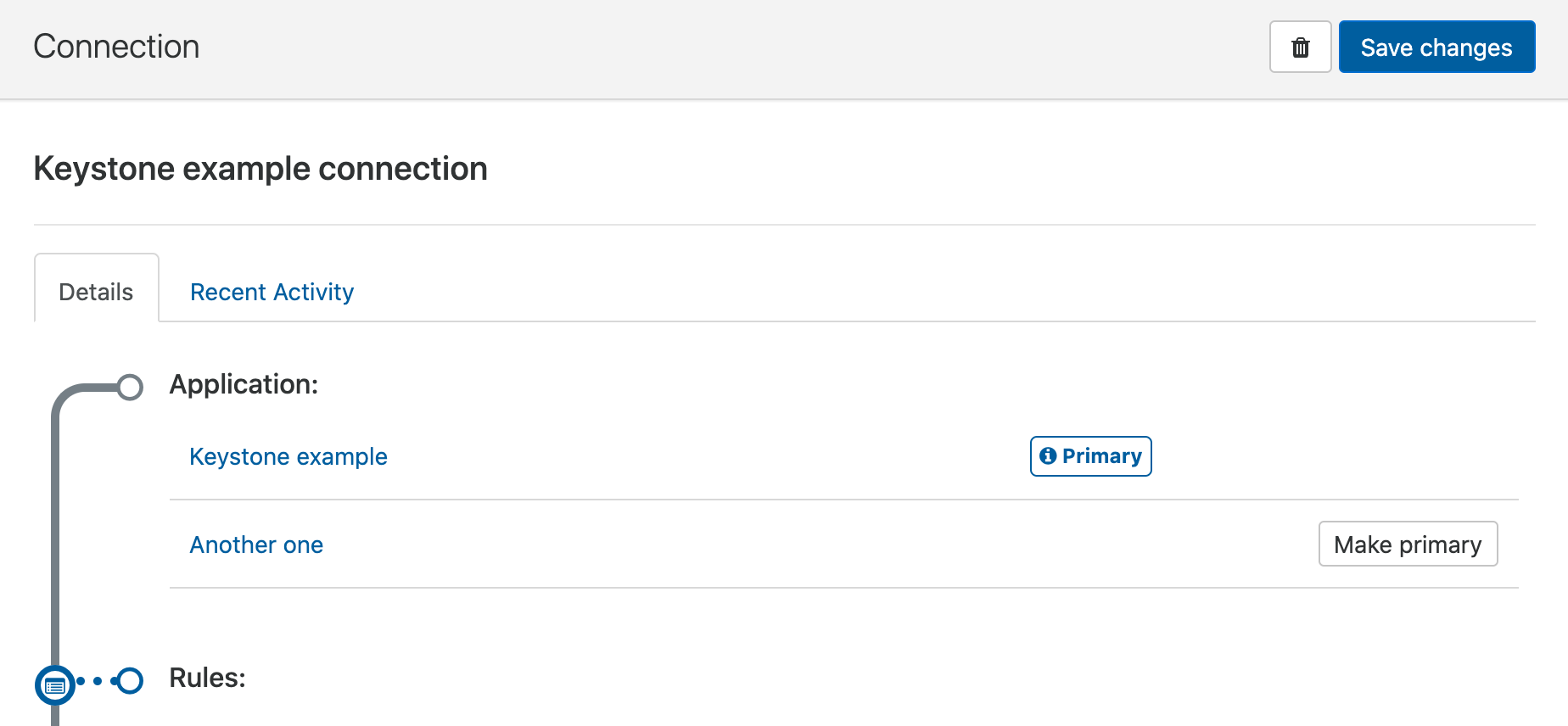The height and width of the screenshot is (726, 1568).
Task: Click the Primary badge on Keystone example
Action: pos(1090,456)
